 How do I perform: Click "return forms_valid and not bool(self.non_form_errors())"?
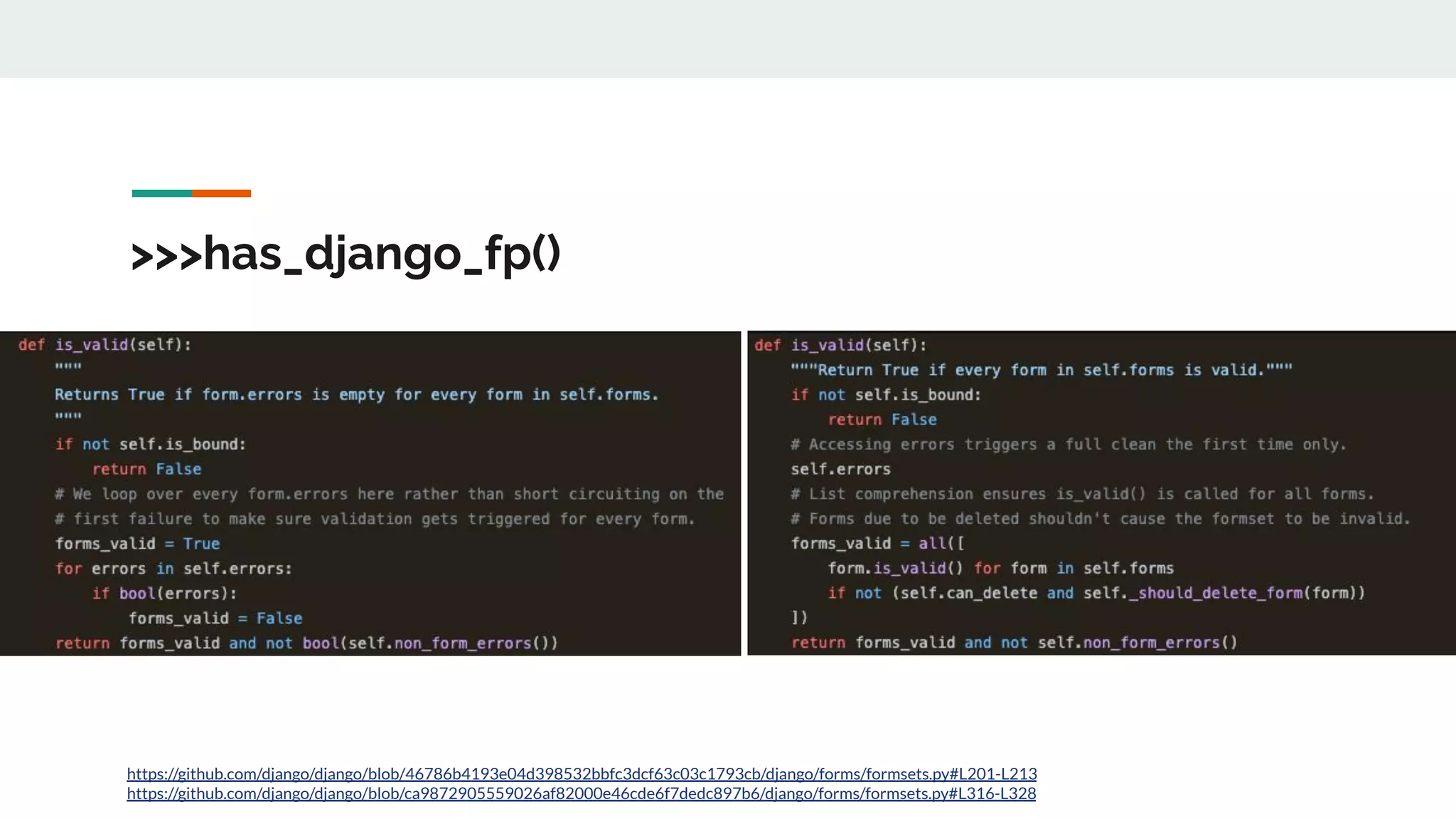tap(306, 643)
